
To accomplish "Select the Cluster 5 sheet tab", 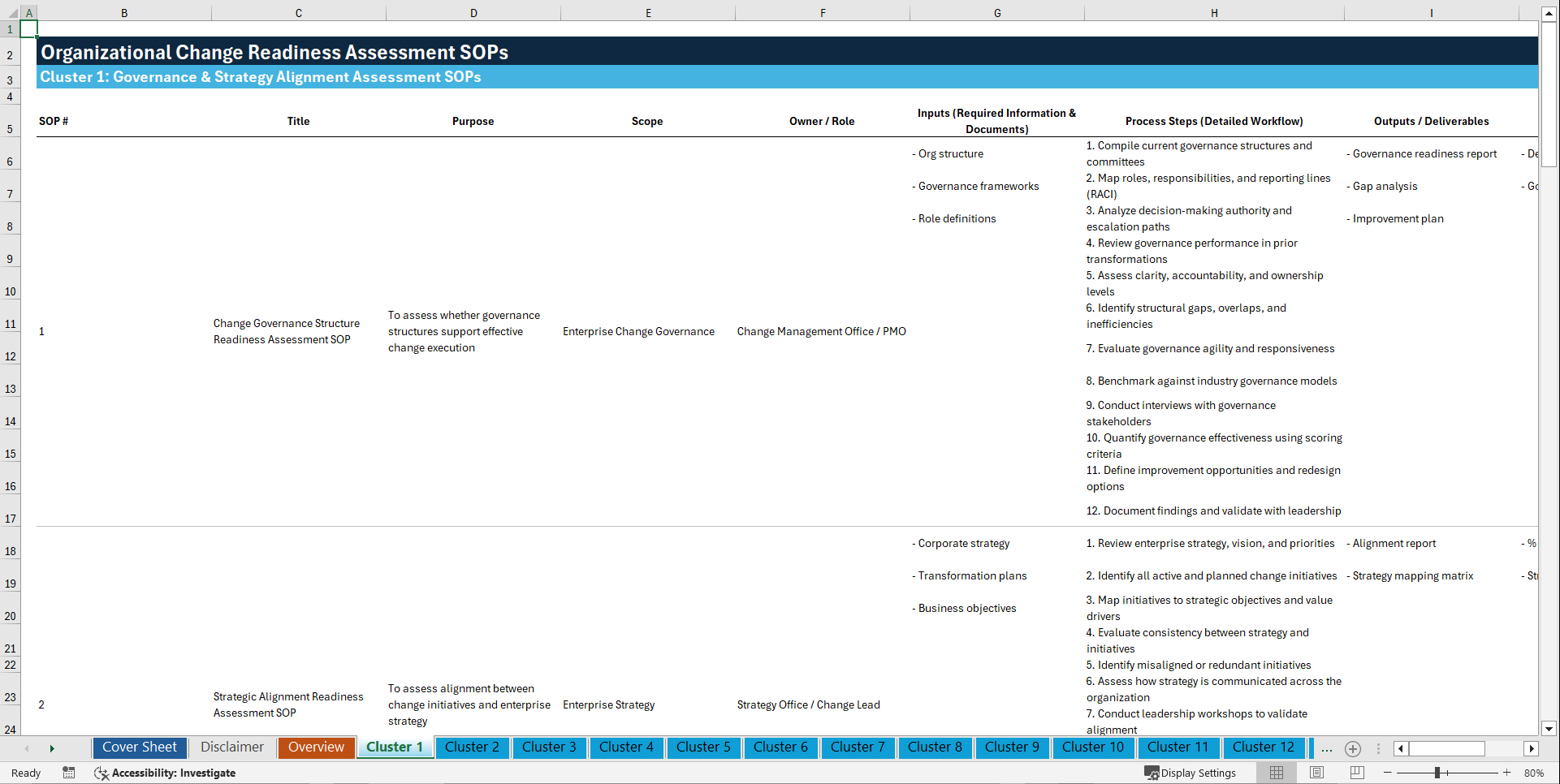I will [x=703, y=747].
